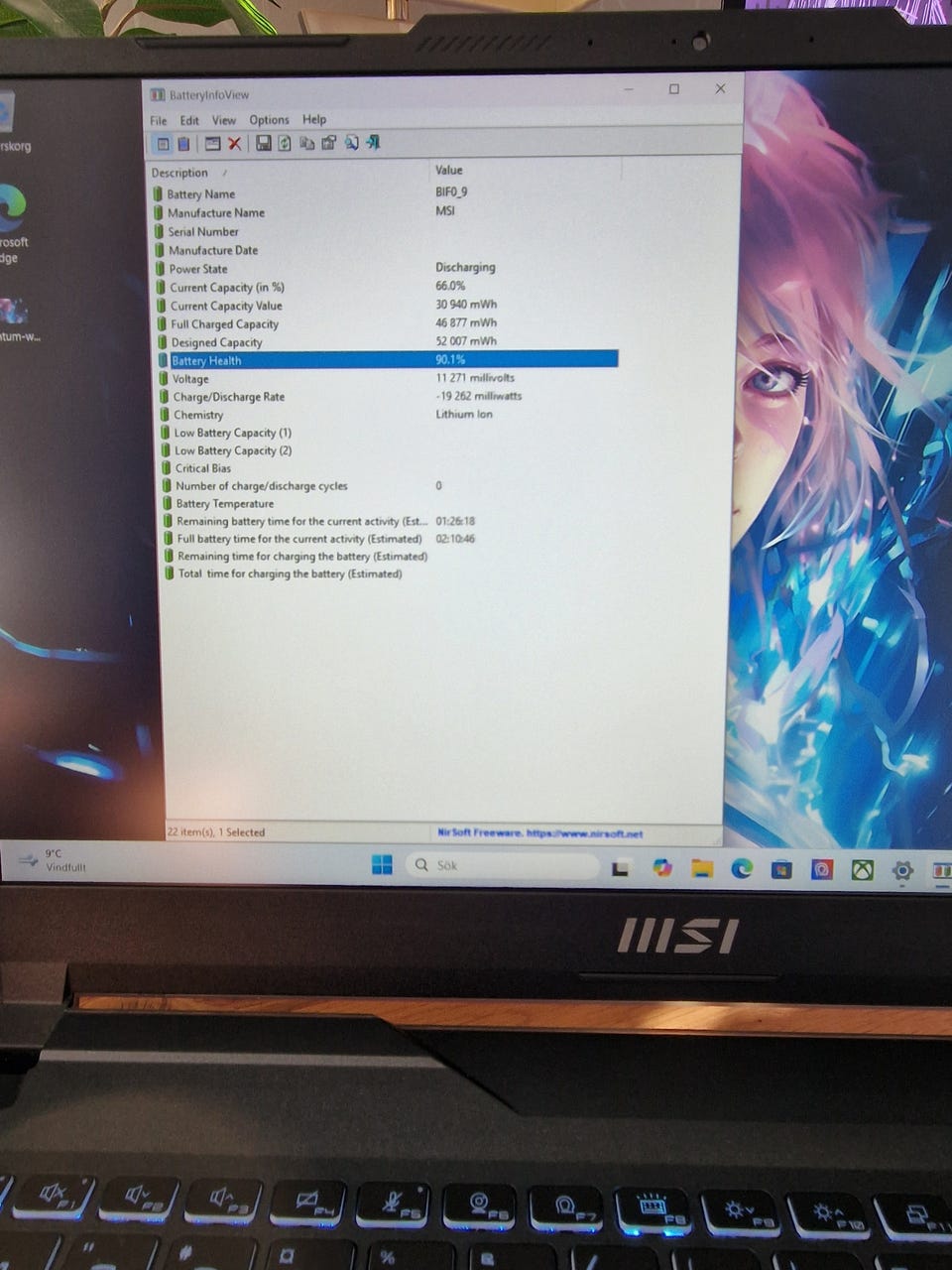Select the Low Battery Capacity (1) row
Viewport: 952px width, 1270px height.
[x=389, y=433]
